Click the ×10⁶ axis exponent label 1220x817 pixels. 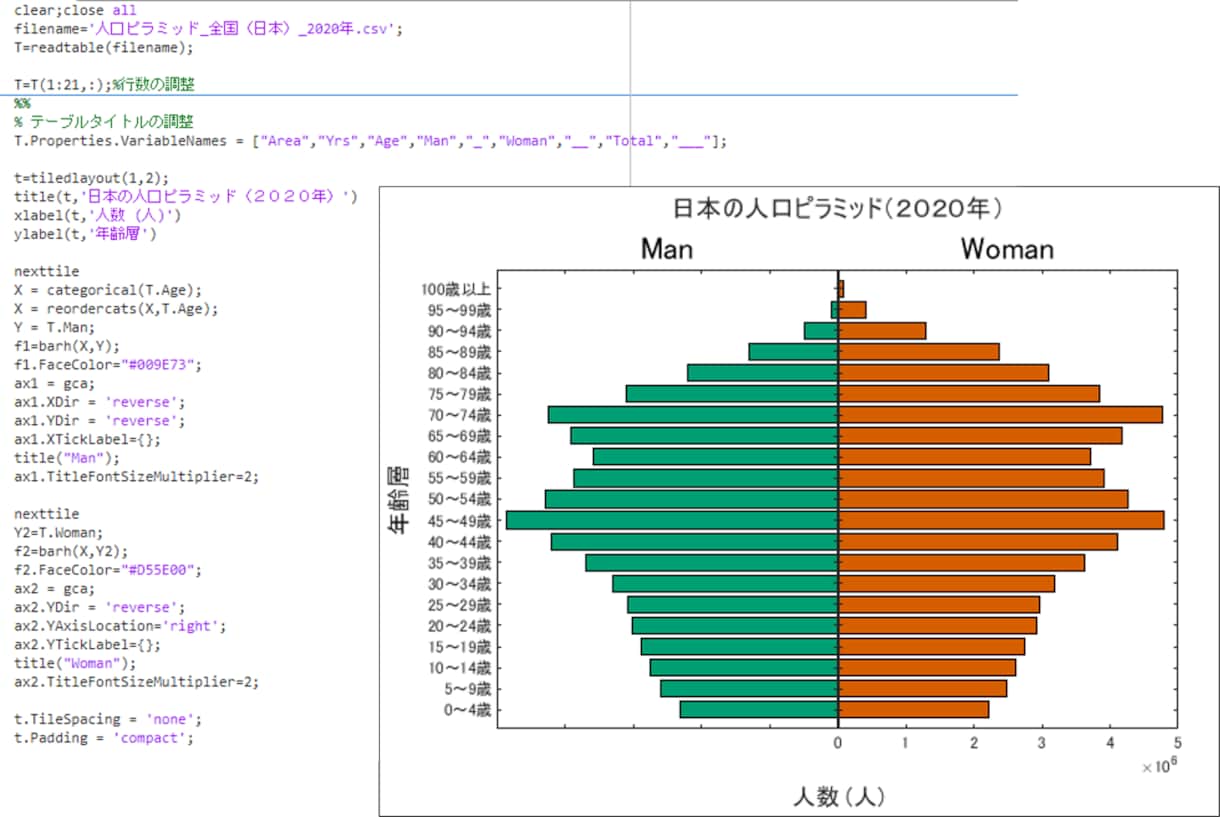tap(1158, 766)
